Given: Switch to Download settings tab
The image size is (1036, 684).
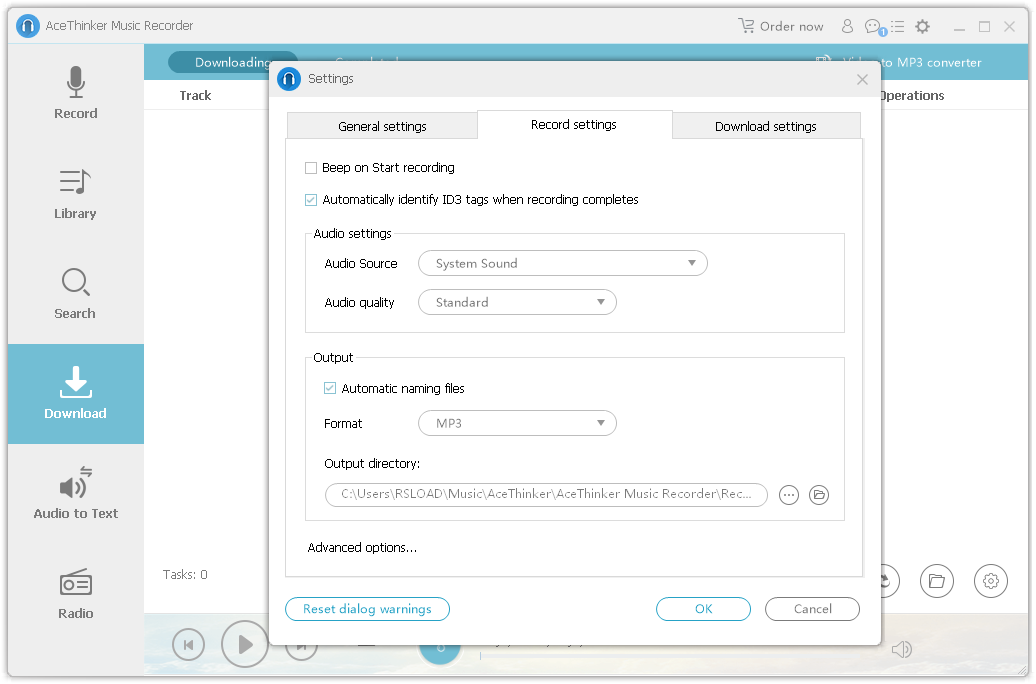Looking at the screenshot, I should (x=766, y=126).
